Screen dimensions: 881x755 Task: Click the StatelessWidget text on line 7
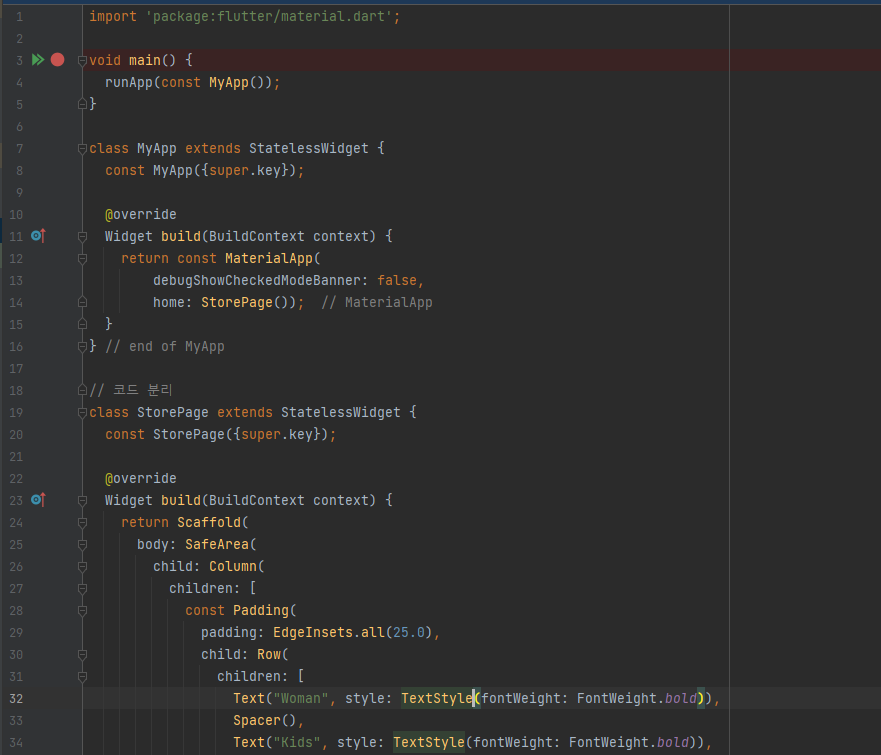(308, 148)
